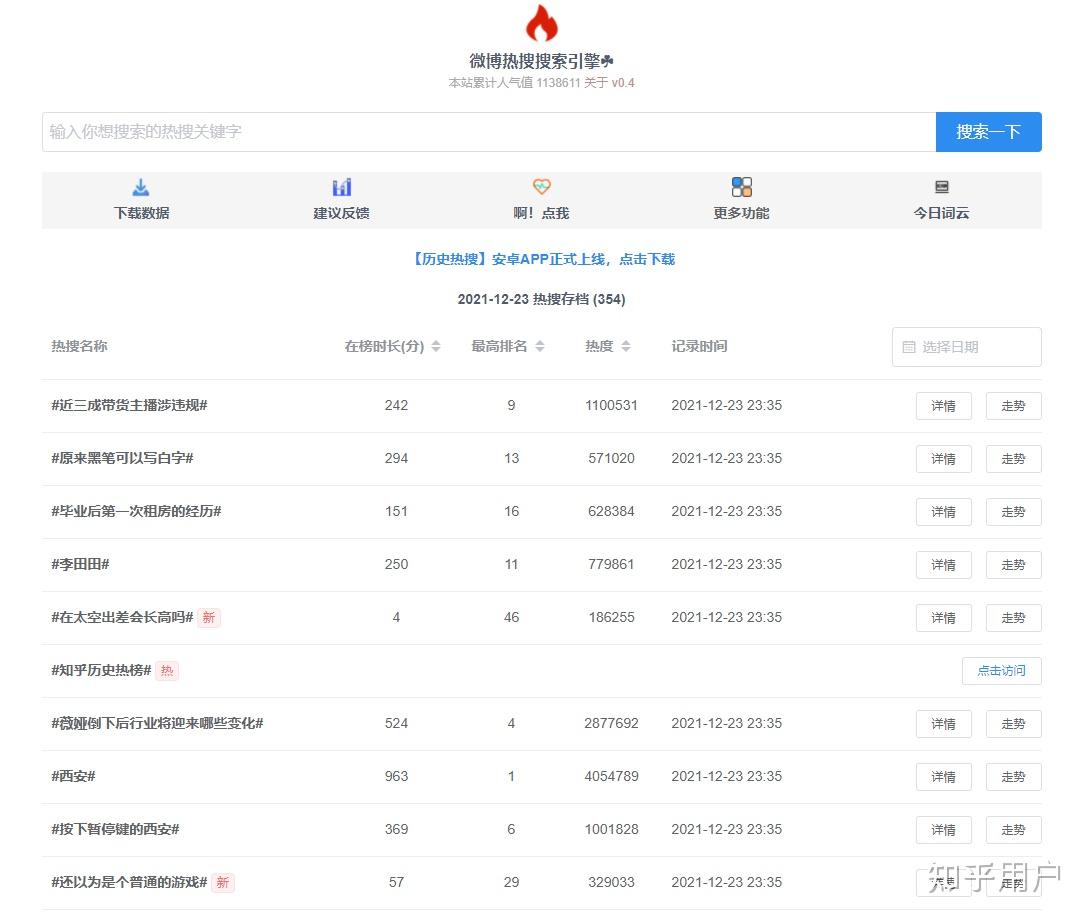The height and width of the screenshot is (915, 1092).
Task: Open the 安卓APP正式上线 download link
Action: tap(542, 259)
